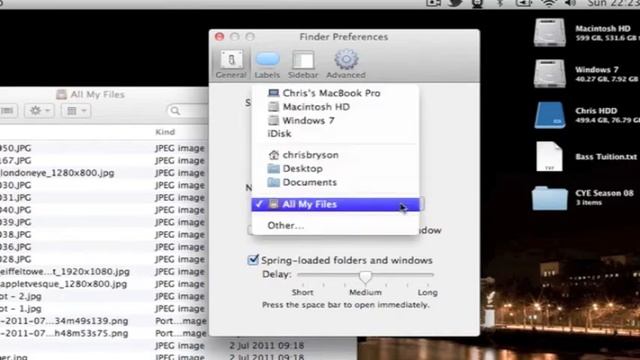Choose Other… from the popup menu
The height and width of the screenshot is (360, 640).
point(335,225)
